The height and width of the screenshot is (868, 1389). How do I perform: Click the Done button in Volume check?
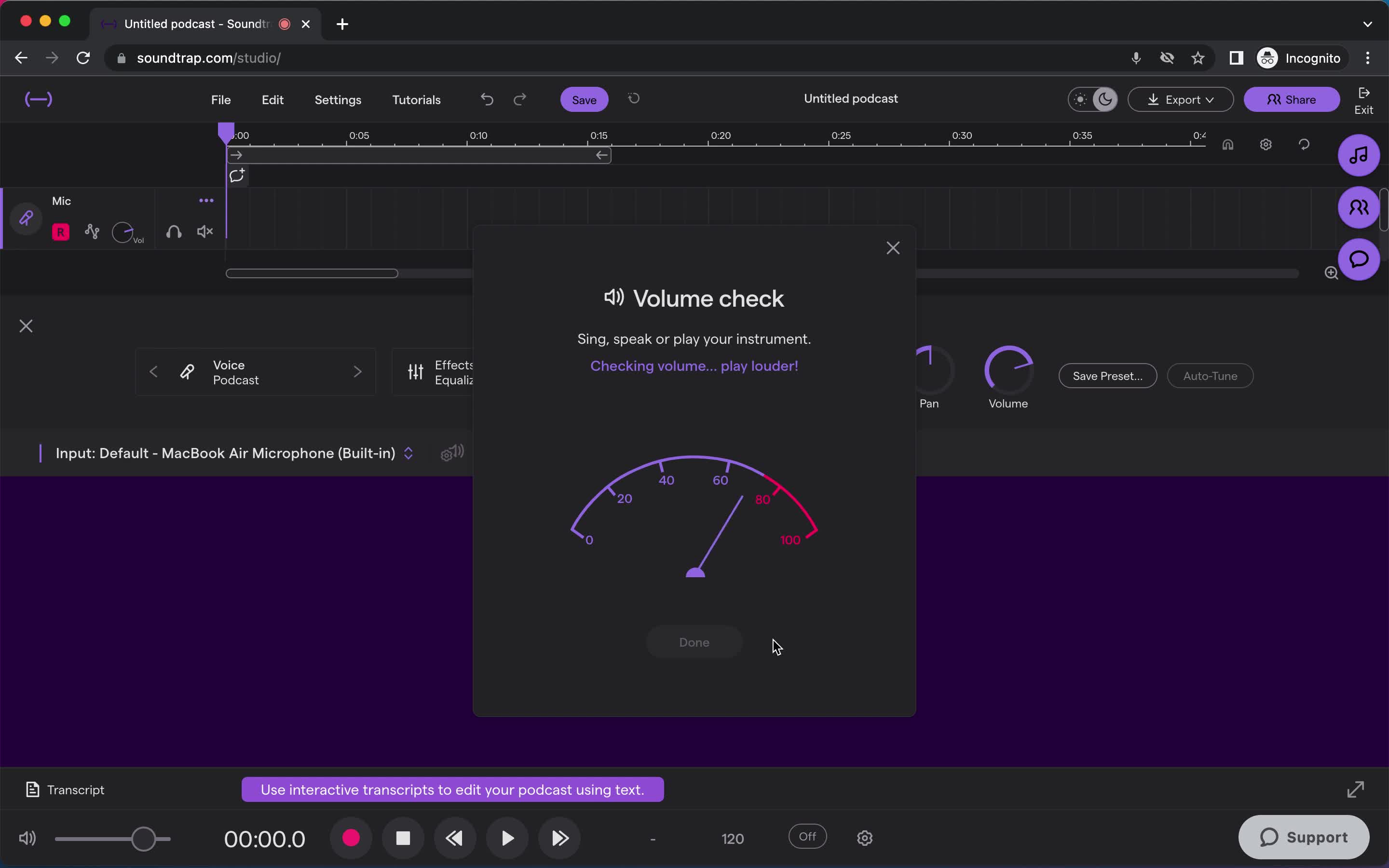click(694, 642)
